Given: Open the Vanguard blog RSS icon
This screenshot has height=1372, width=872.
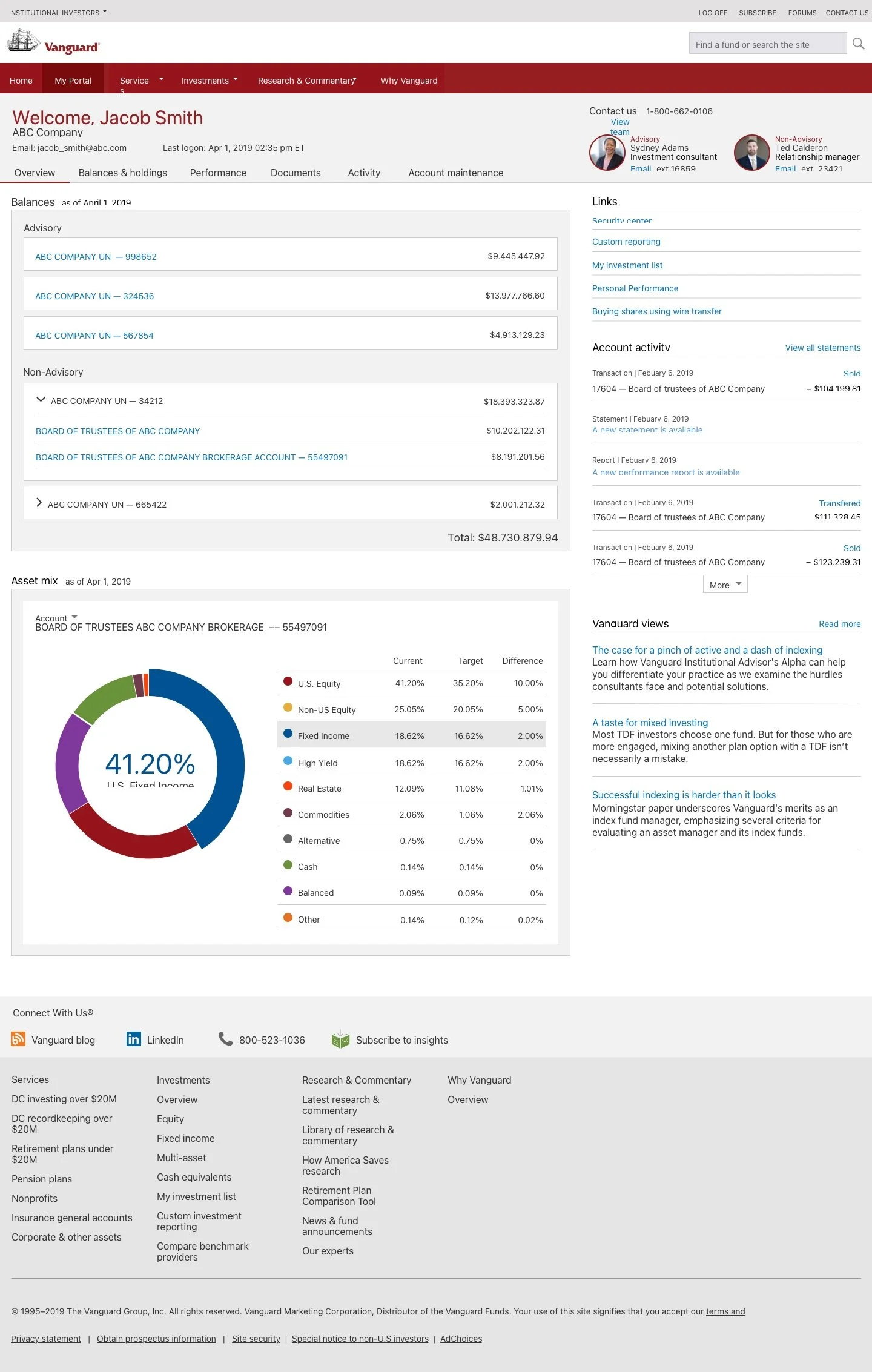Looking at the screenshot, I should [x=18, y=1039].
